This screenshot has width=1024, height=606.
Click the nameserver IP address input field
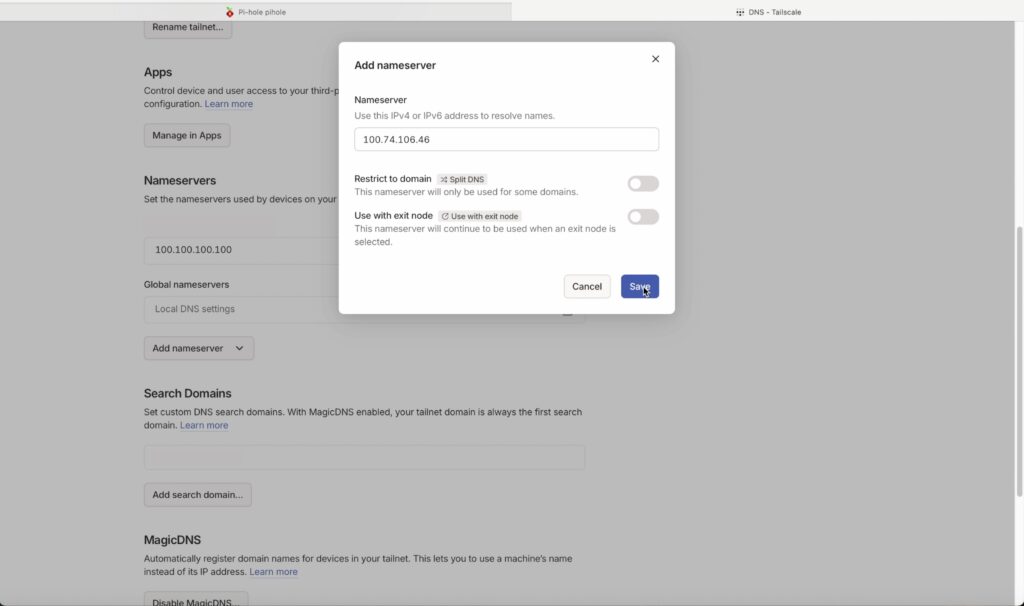coord(505,139)
